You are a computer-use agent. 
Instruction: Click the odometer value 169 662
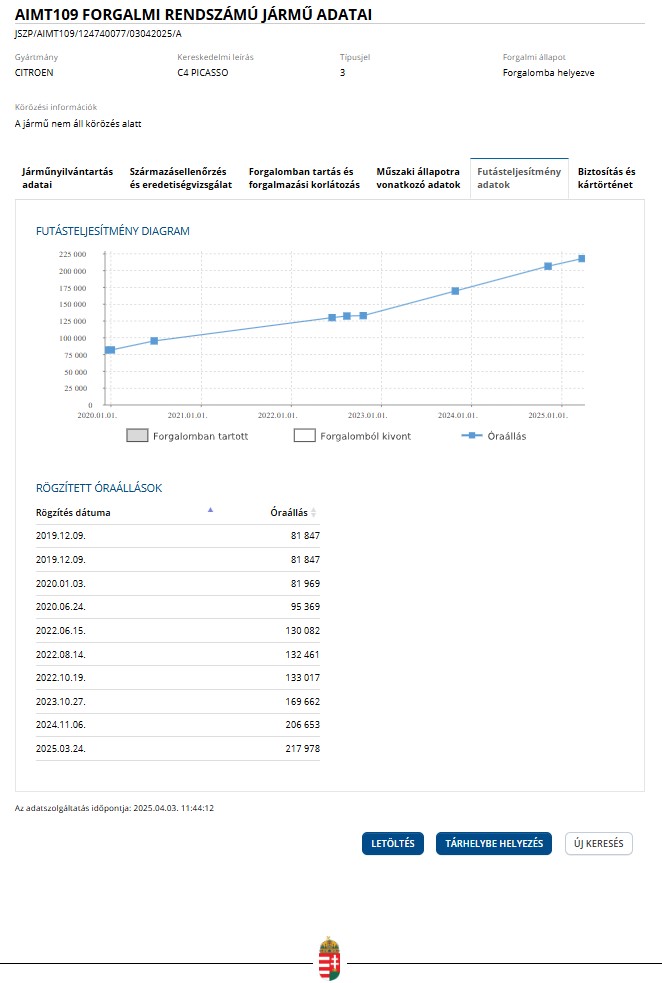coord(302,701)
